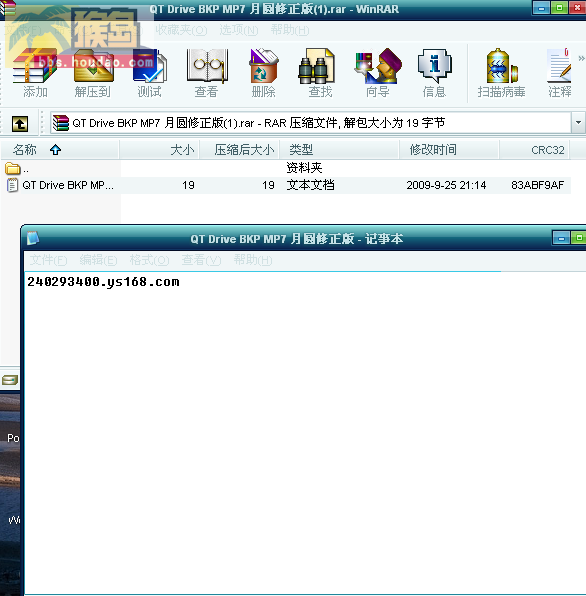Open Notepad Edit (编辑) menu
Image resolution: width=586 pixels, height=596 pixels.
(x=98, y=260)
